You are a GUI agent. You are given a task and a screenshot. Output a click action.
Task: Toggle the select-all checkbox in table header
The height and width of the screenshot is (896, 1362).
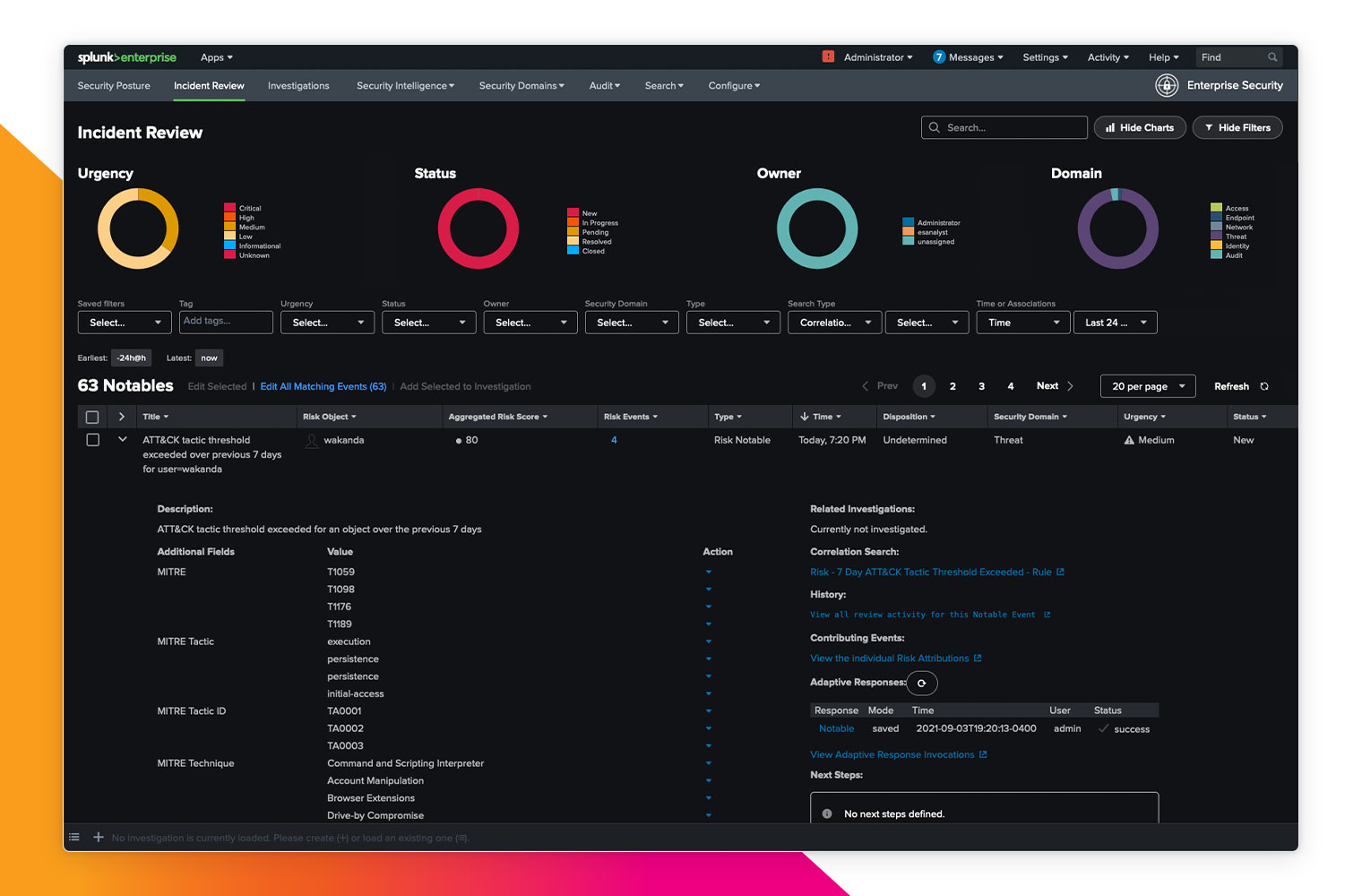[91, 417]
